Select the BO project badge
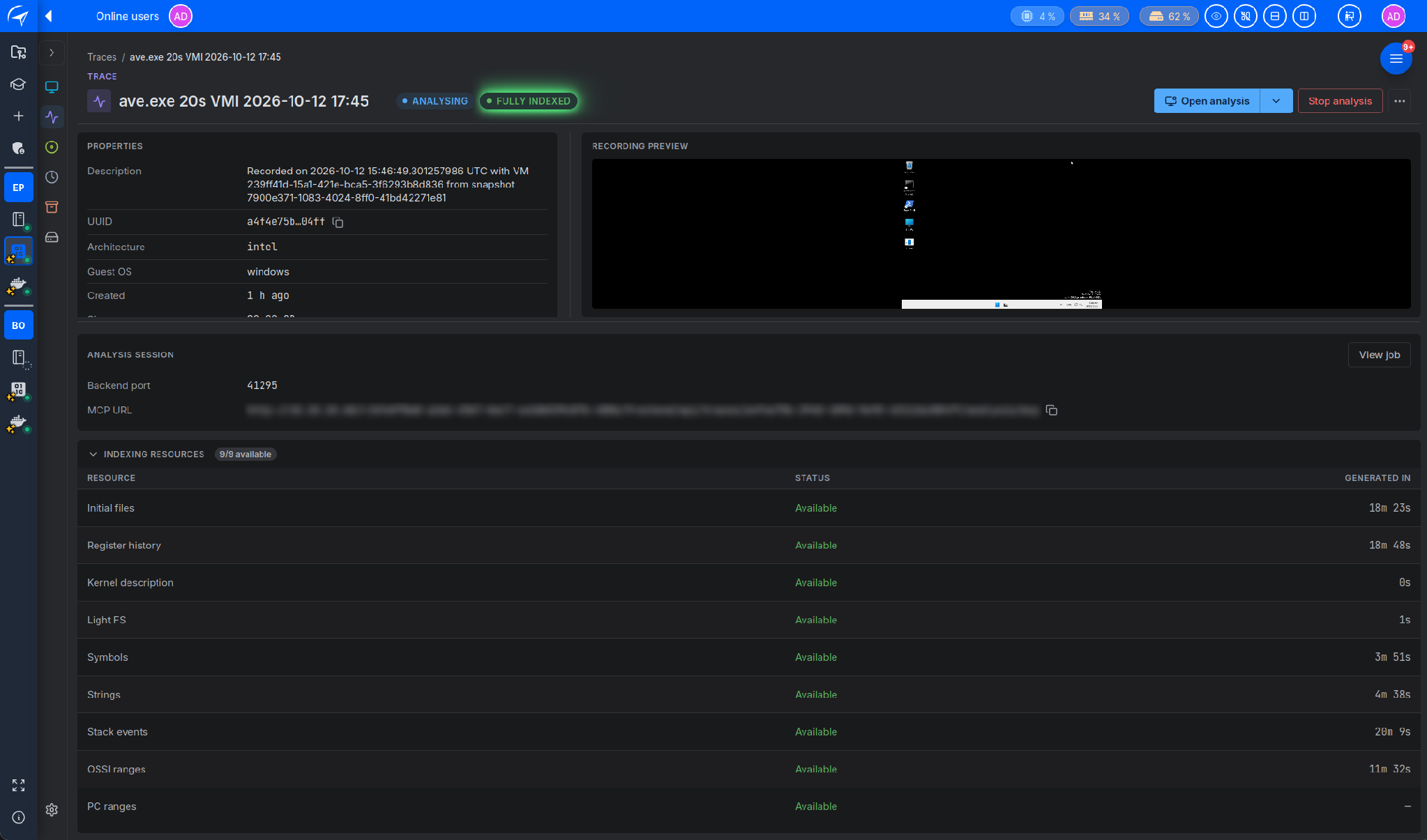 [18, 326]
